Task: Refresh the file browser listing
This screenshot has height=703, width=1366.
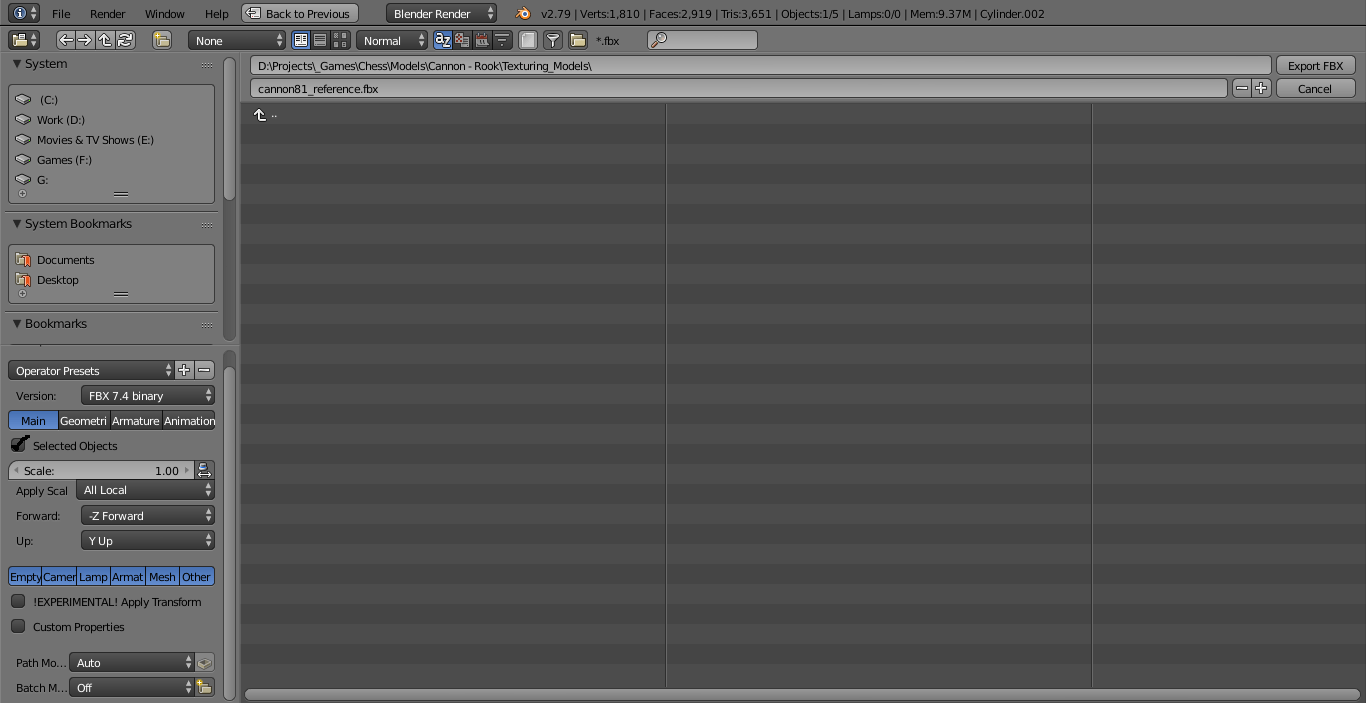Action: [122, 40]
